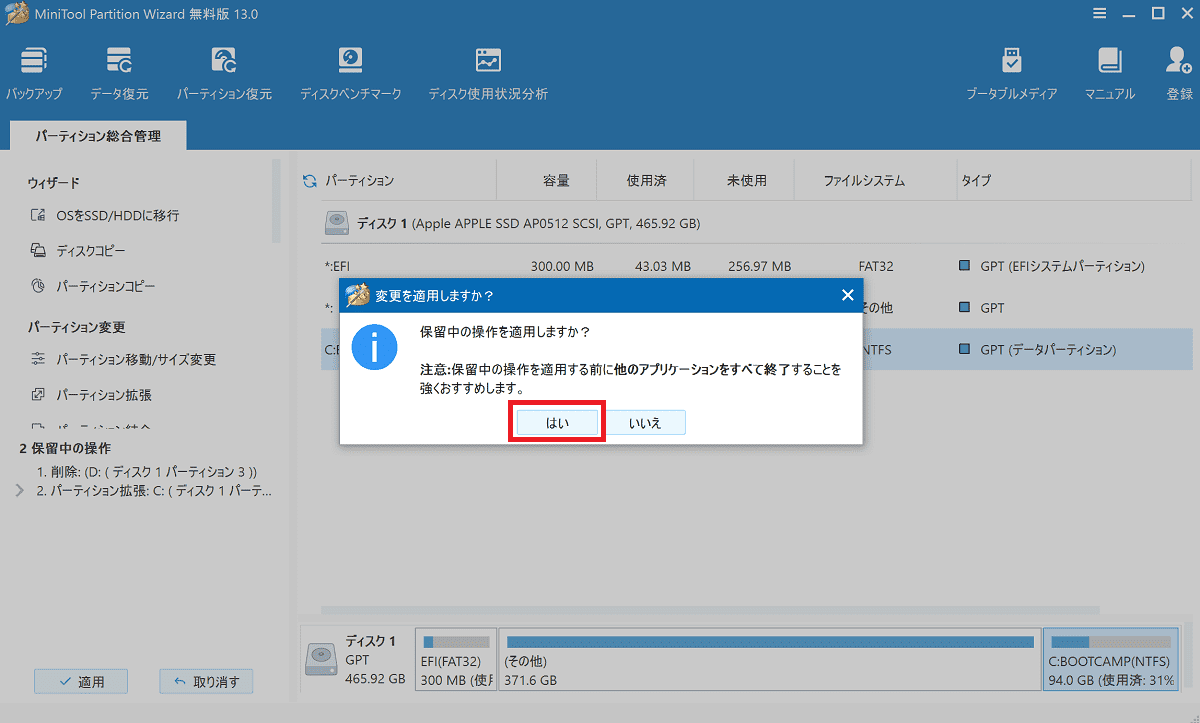The width and height of the screenshot is (1200, 723).
Task: Sort by 容量 column header
Action: click(556, 181)
